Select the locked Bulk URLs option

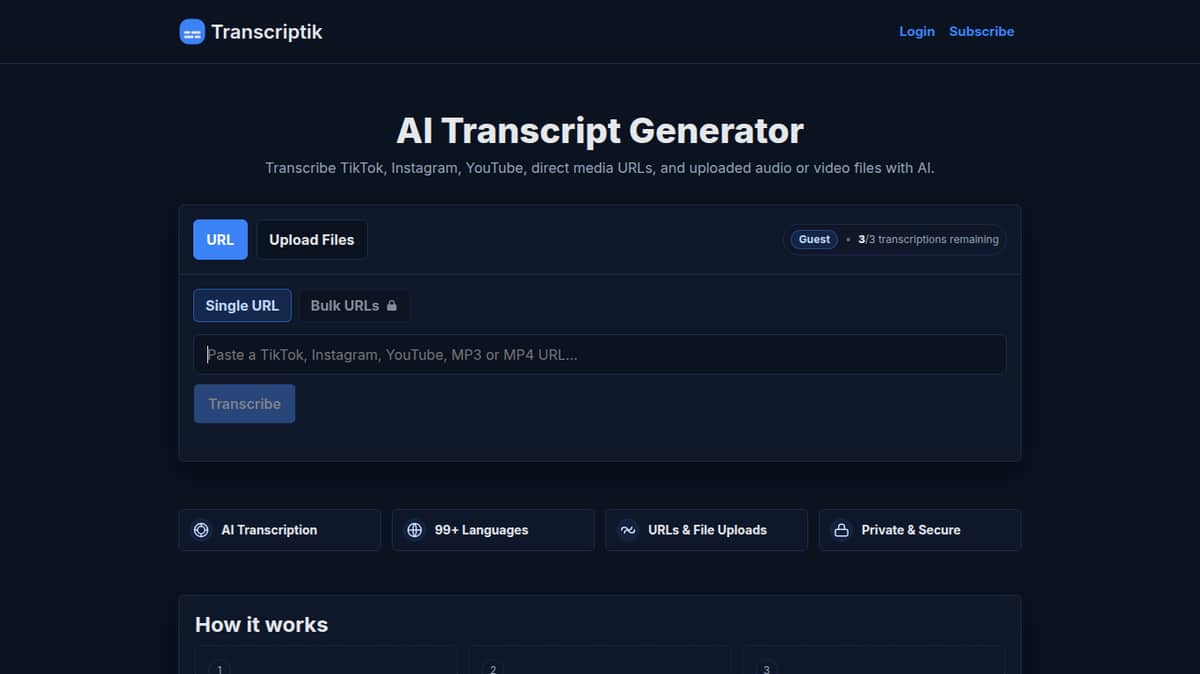point(354,306)
